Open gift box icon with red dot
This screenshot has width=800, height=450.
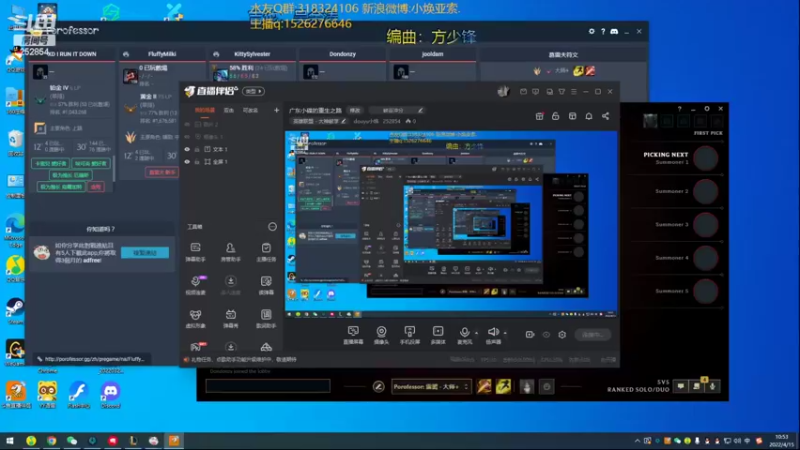click(539, 116)
